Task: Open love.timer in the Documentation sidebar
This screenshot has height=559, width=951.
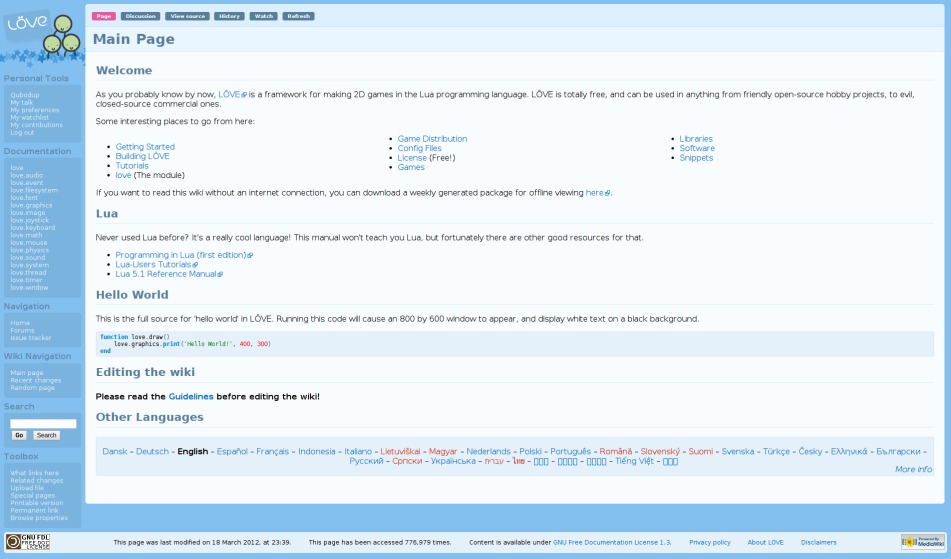Action: [26, 280]
